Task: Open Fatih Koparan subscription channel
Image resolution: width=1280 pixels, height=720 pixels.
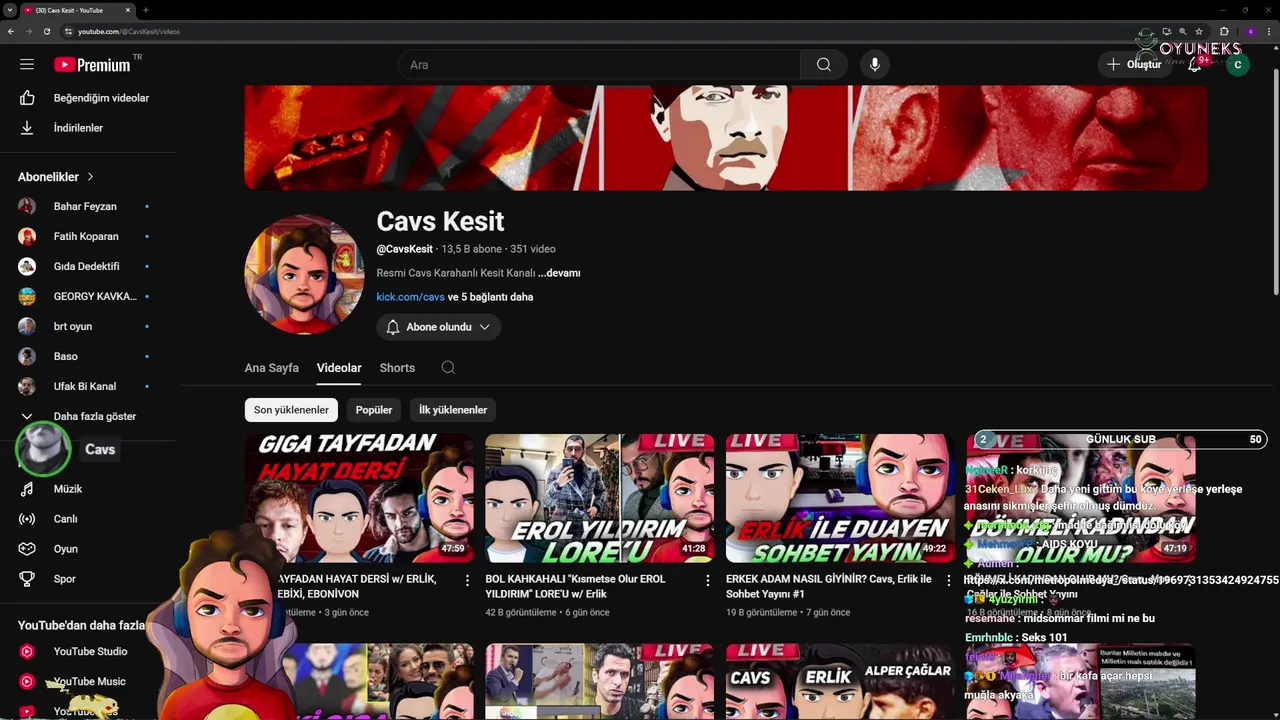Action: (87, 236)
